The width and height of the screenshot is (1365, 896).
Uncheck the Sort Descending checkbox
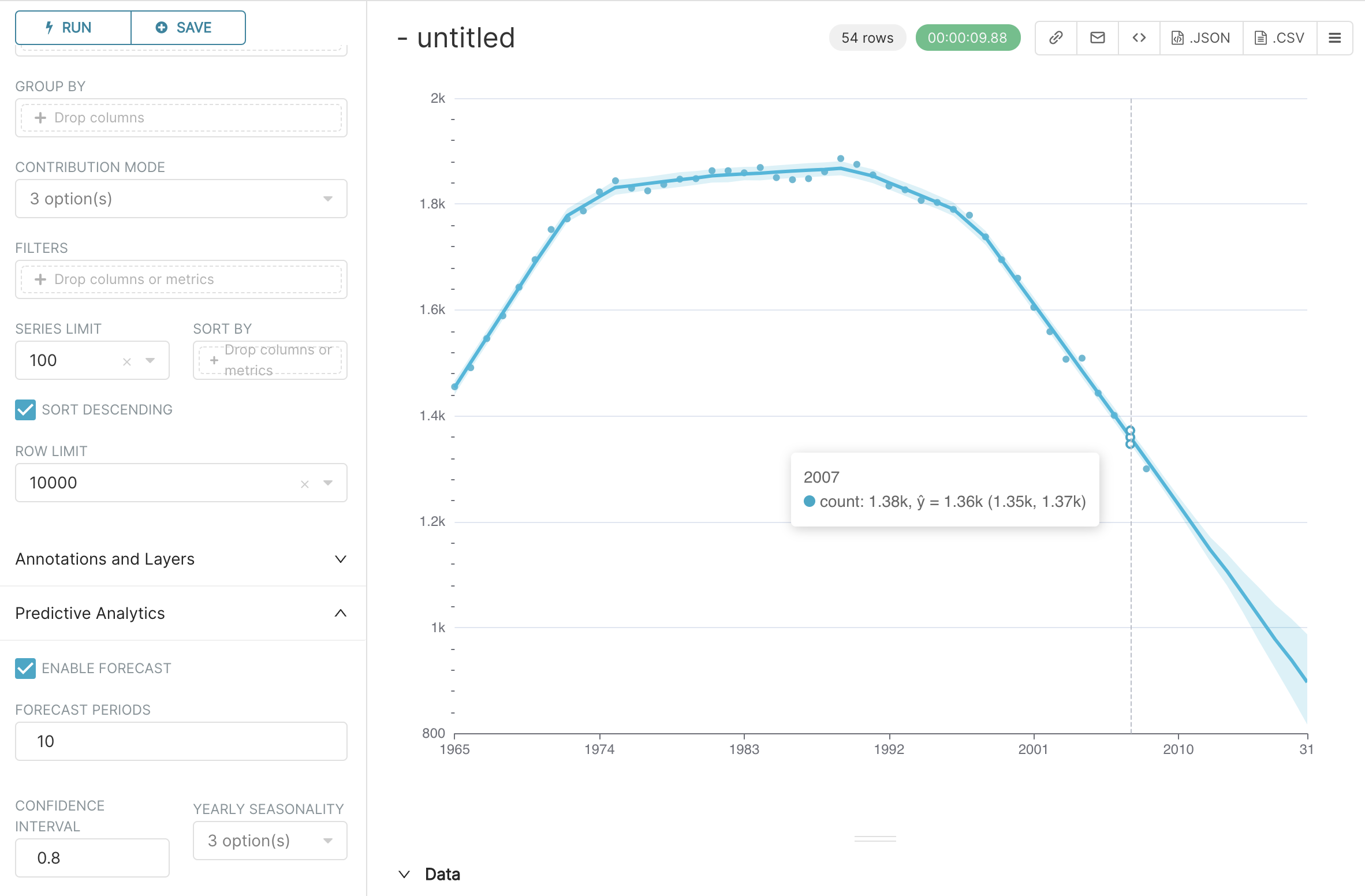(x=25, y=410)
